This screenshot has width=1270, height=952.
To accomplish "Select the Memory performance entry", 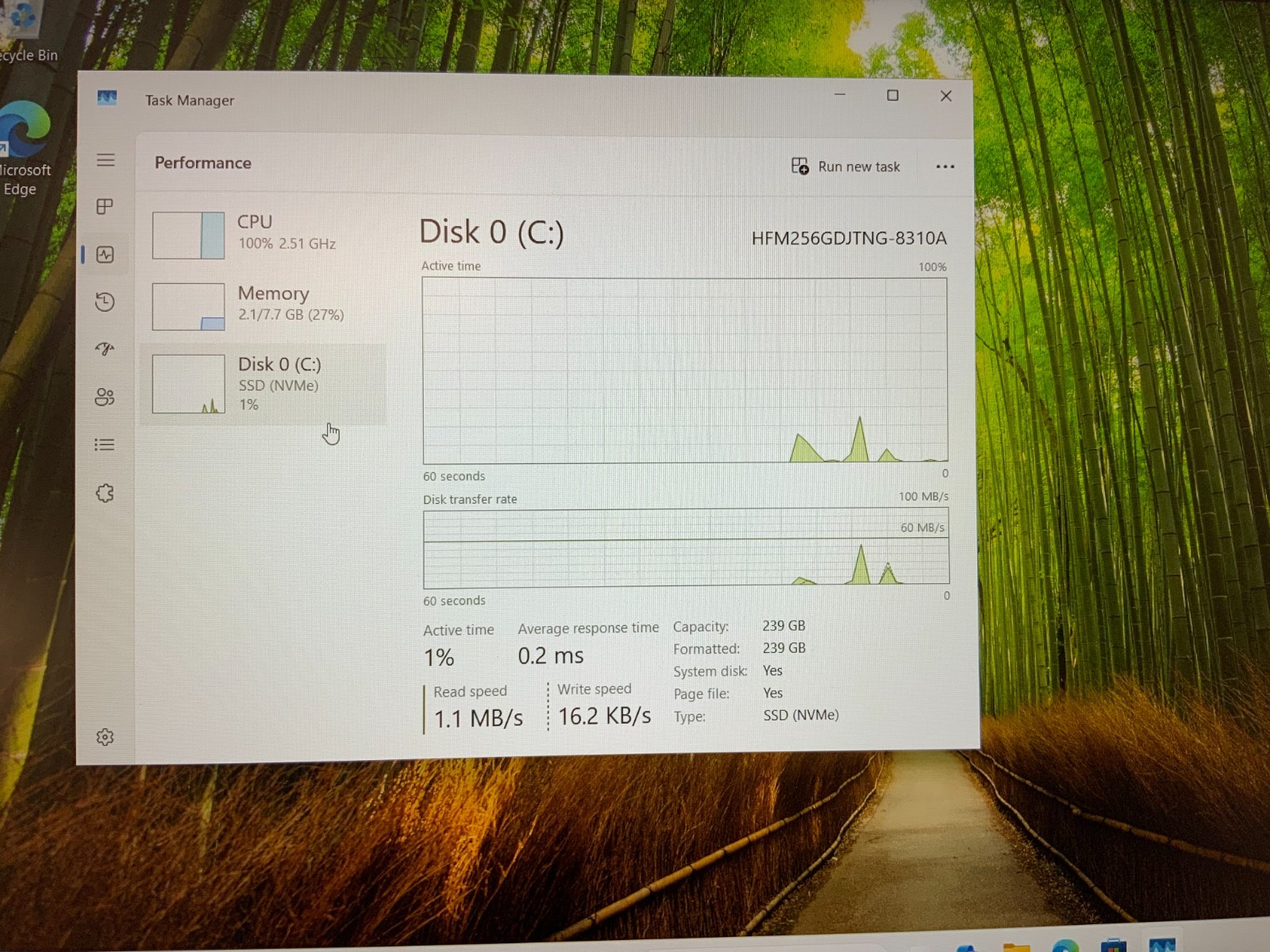I will (262, 306).
